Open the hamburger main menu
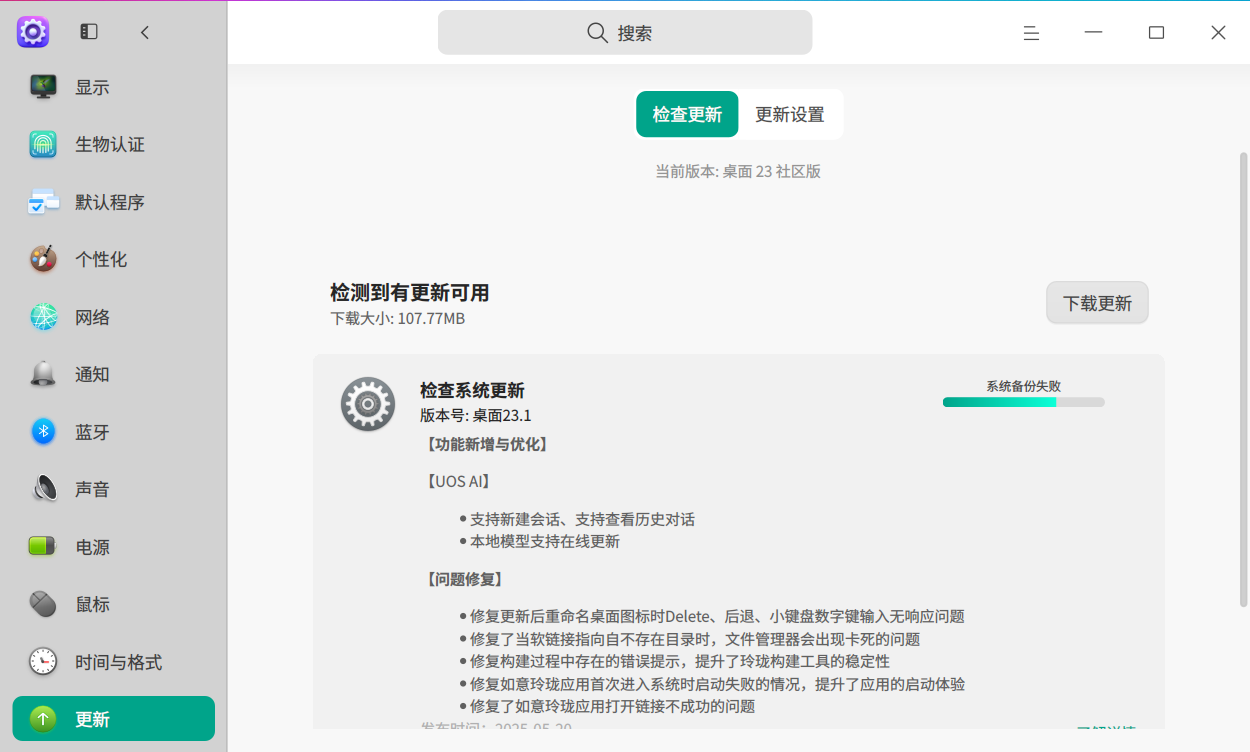This screenshot has width=1250, height=752. (1031, 33)
